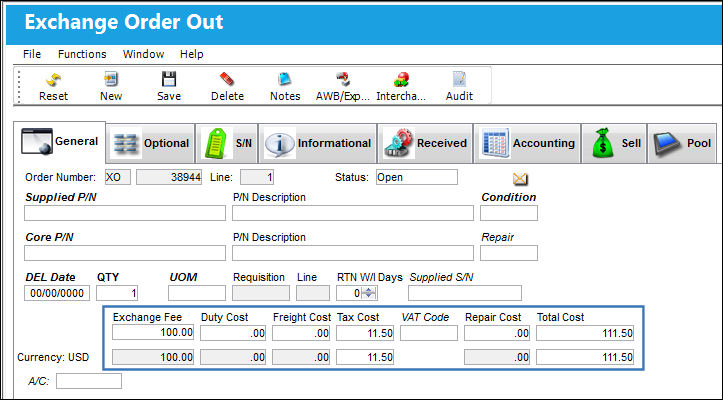
Task: Switch to the Accounting tab
Action: (x=527, y=143)
